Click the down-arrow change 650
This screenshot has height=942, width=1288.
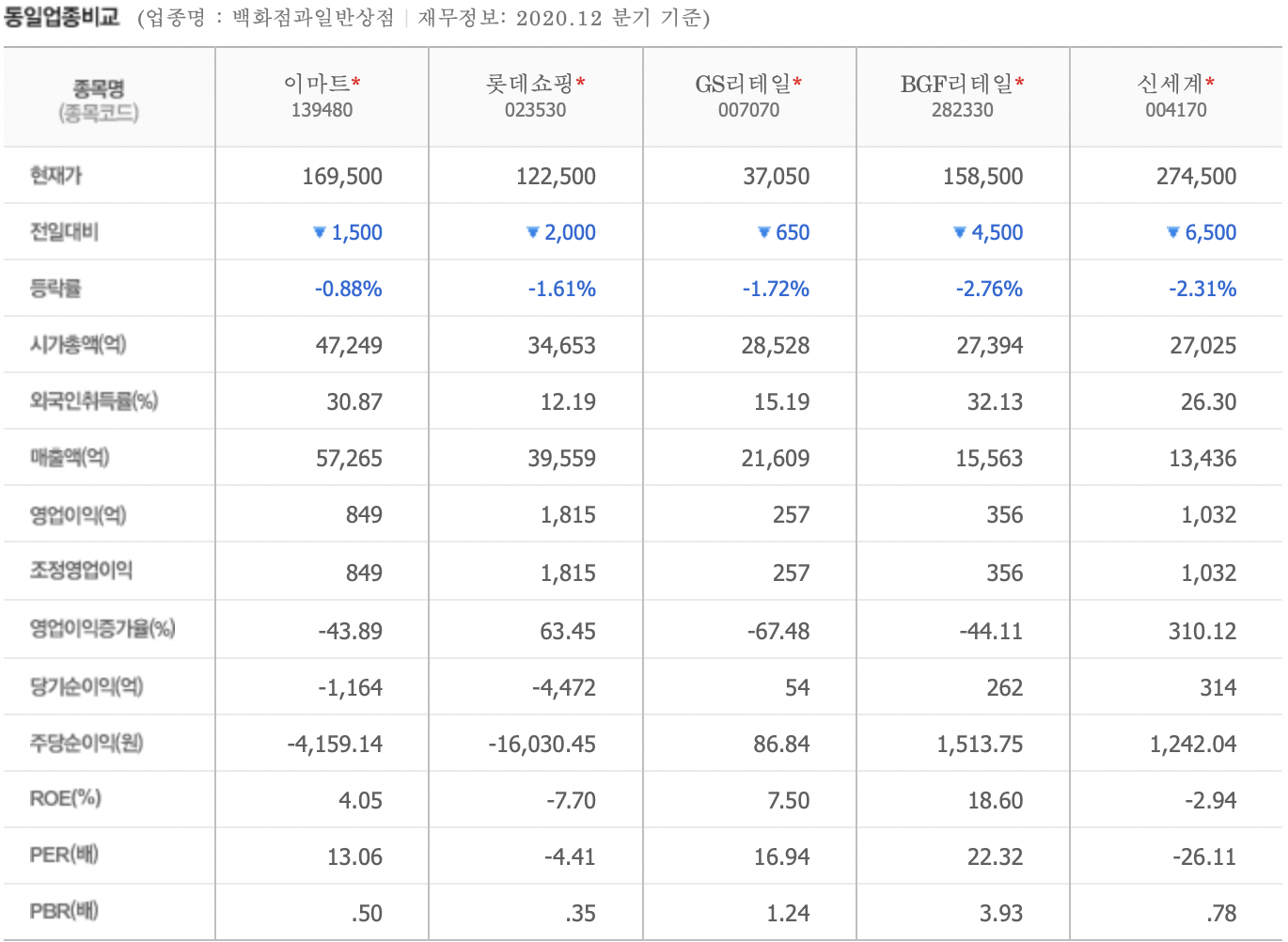[784, 233]
